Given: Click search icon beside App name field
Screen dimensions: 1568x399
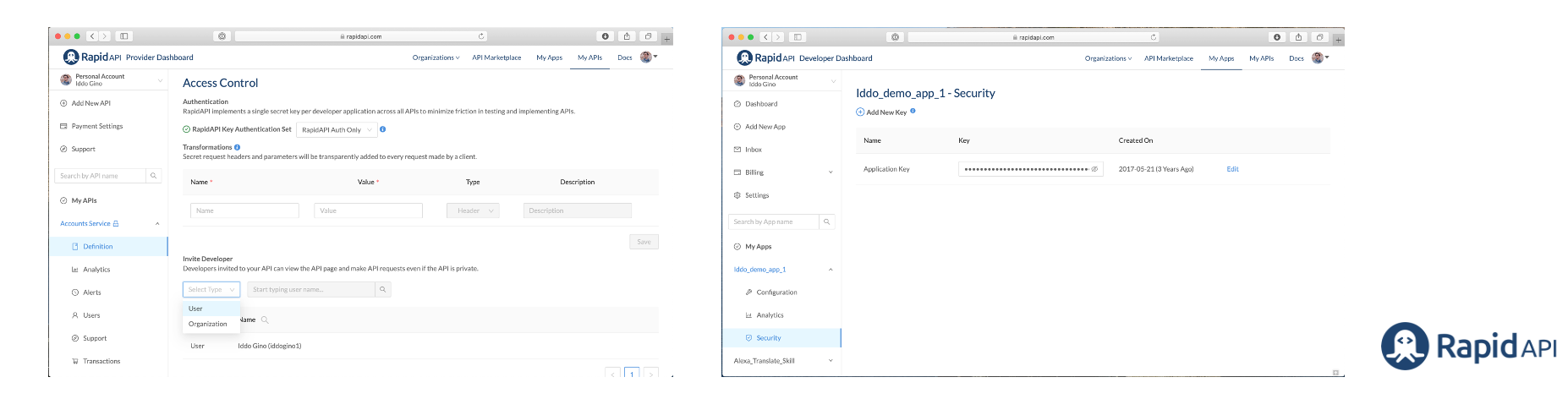Looking at the screenshot, I should [826, 221].
